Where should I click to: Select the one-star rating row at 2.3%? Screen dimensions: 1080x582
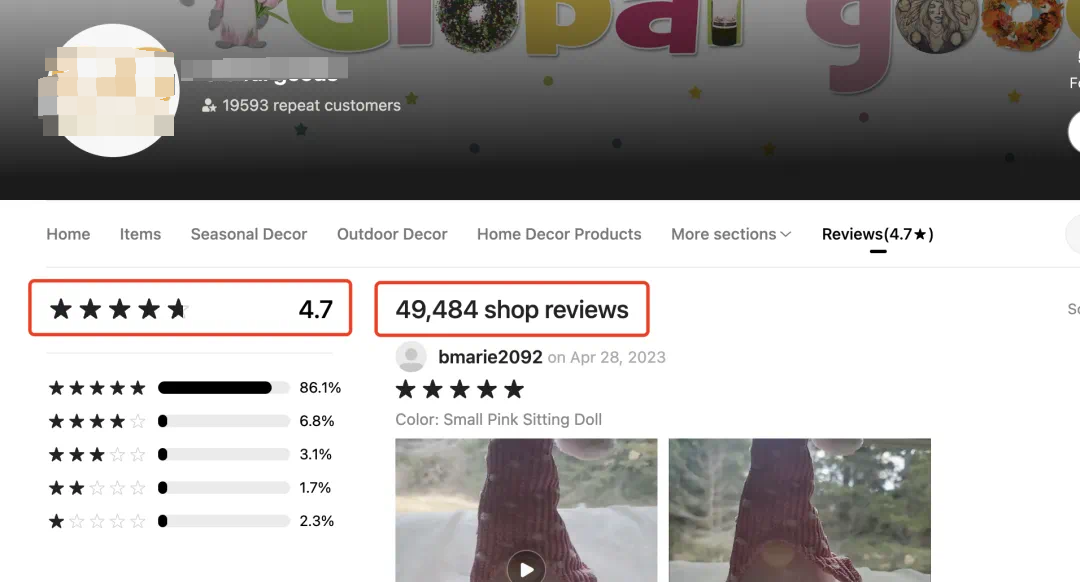point(191,521)
